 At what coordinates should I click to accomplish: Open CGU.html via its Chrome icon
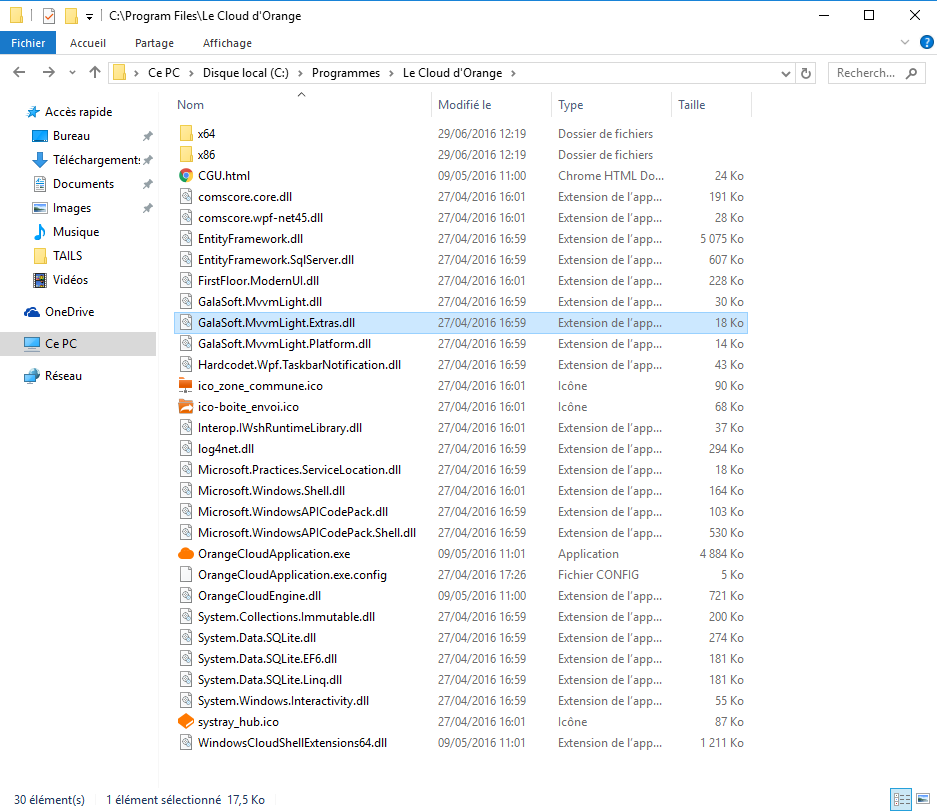[x=186, y=175]
